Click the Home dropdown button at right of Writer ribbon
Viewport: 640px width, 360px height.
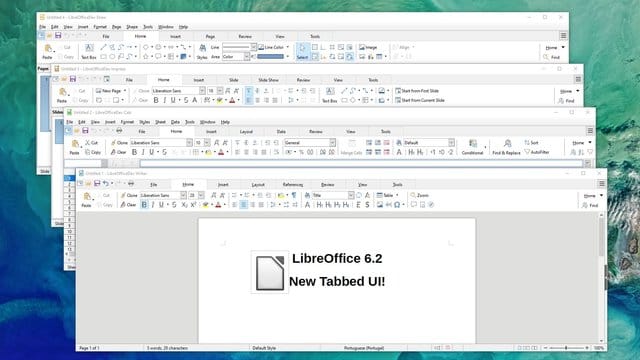[x=593, y=196]
